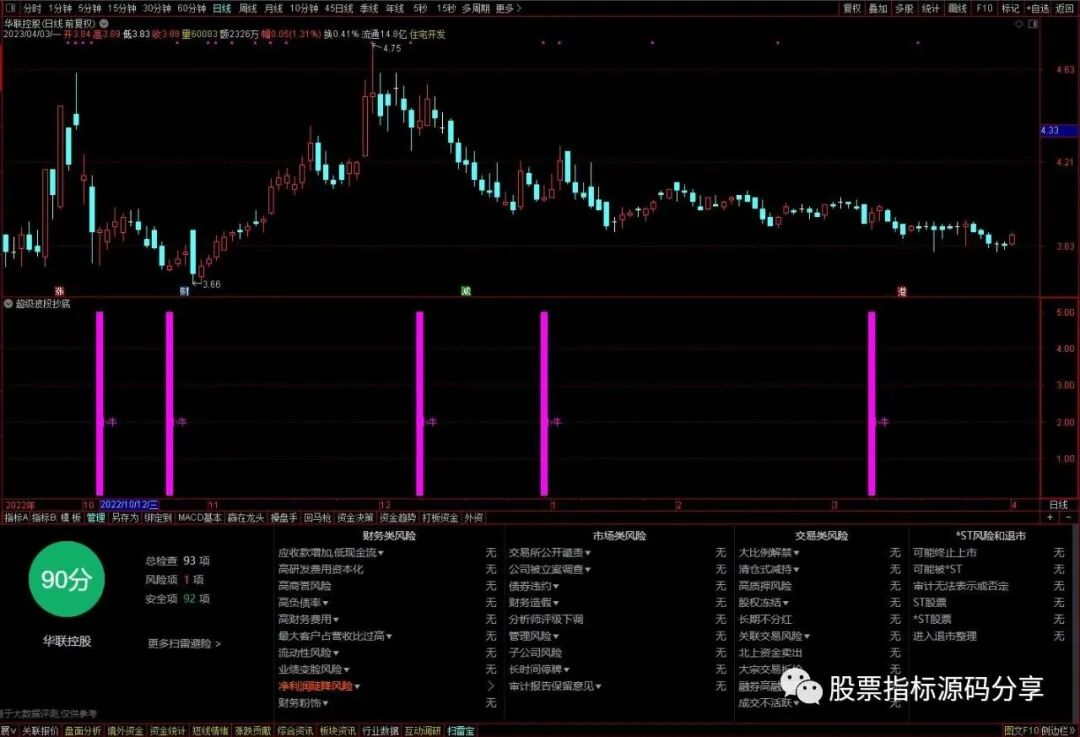Select the 赢在龙头 indicator
This screenshot has height=737, width=1080.
[246, 517]
